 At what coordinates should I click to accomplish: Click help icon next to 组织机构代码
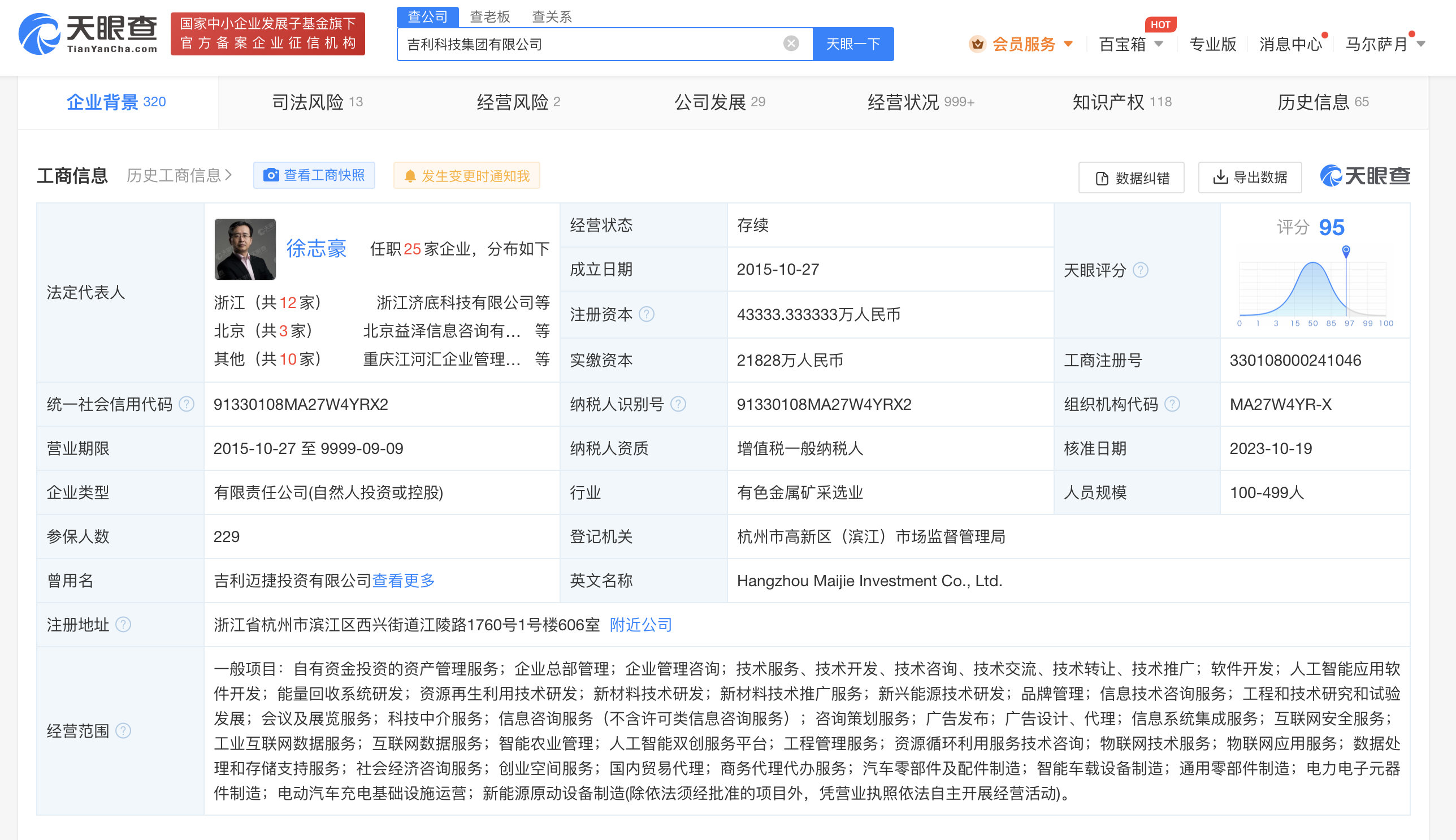tap(1172, 404)
